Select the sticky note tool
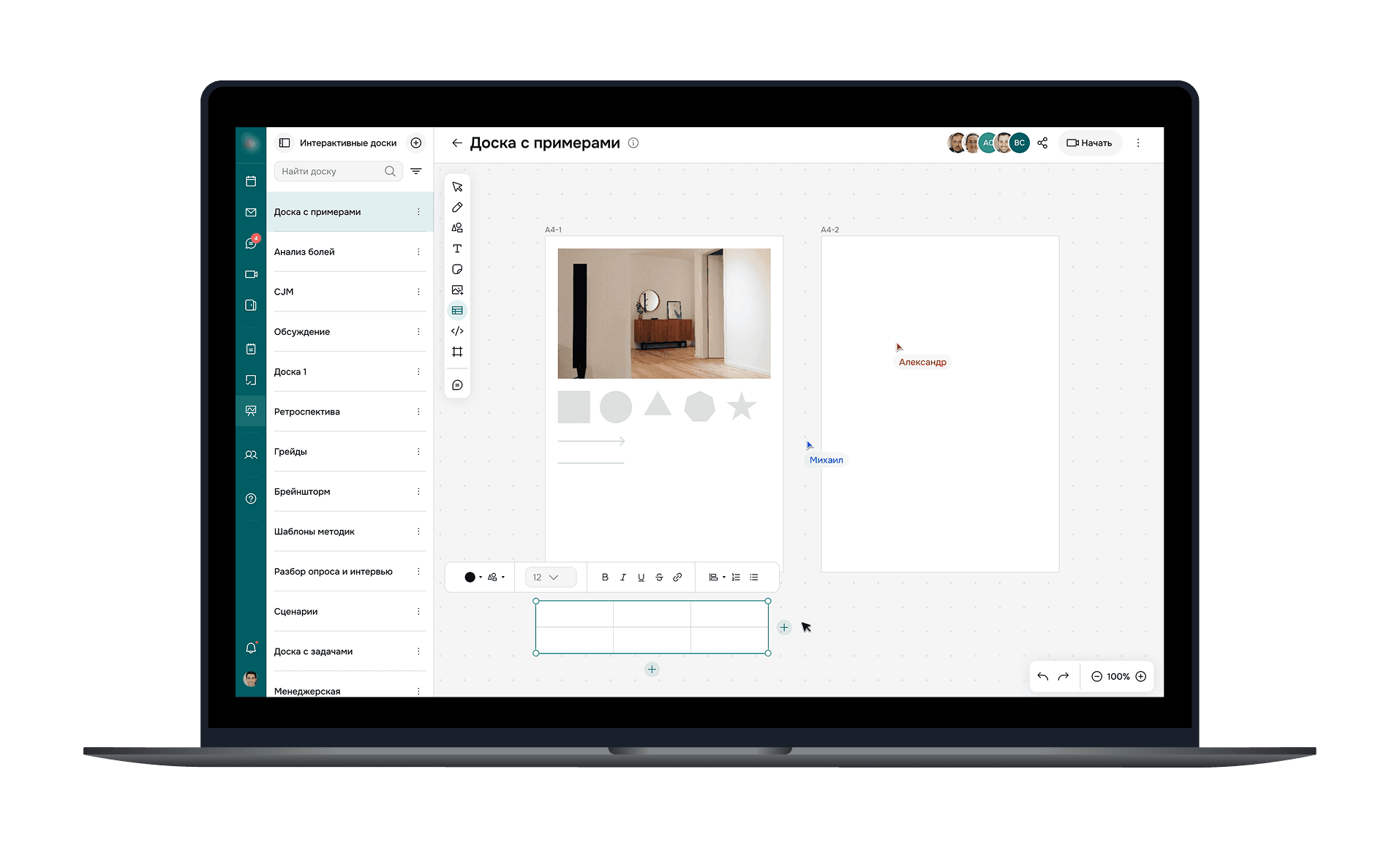The height and width of the screenshot is (848, 1400). tap(457, 269)
